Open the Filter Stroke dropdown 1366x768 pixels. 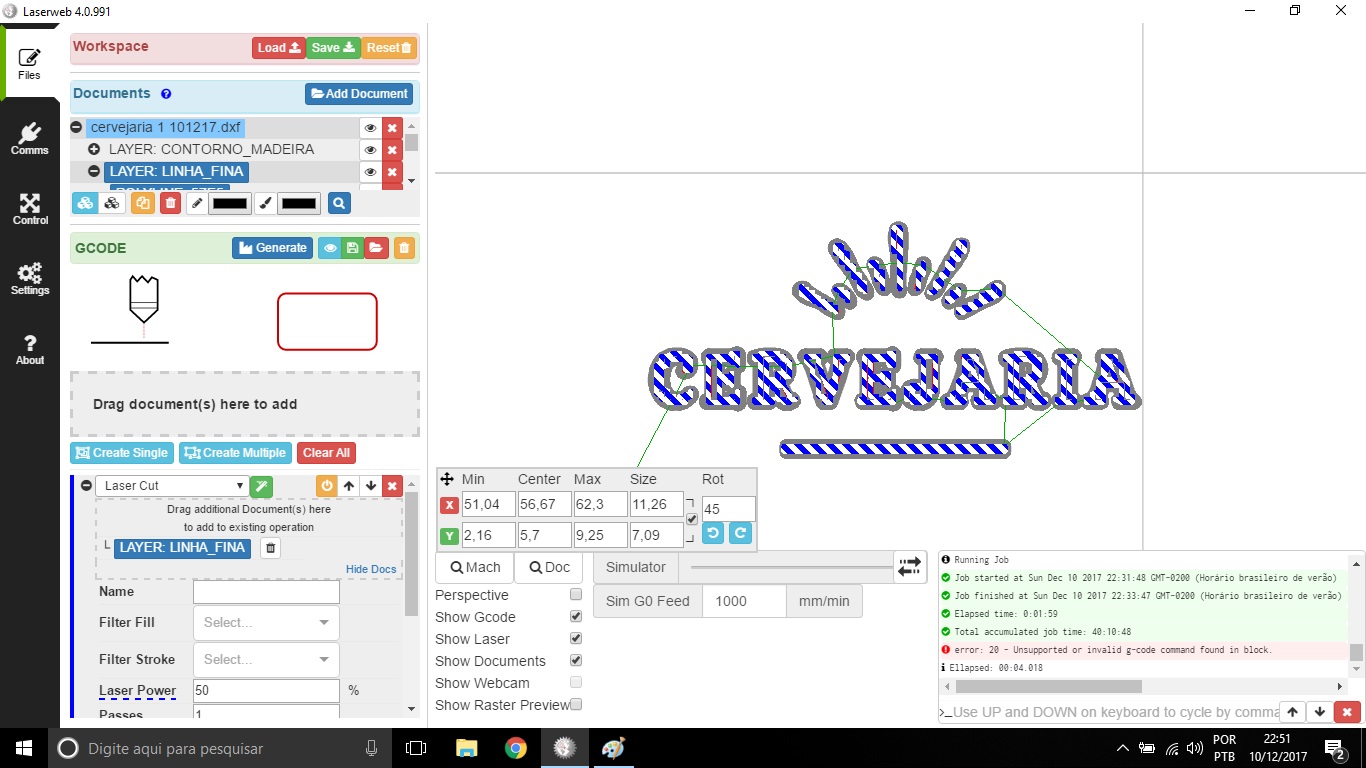(266, 659)
